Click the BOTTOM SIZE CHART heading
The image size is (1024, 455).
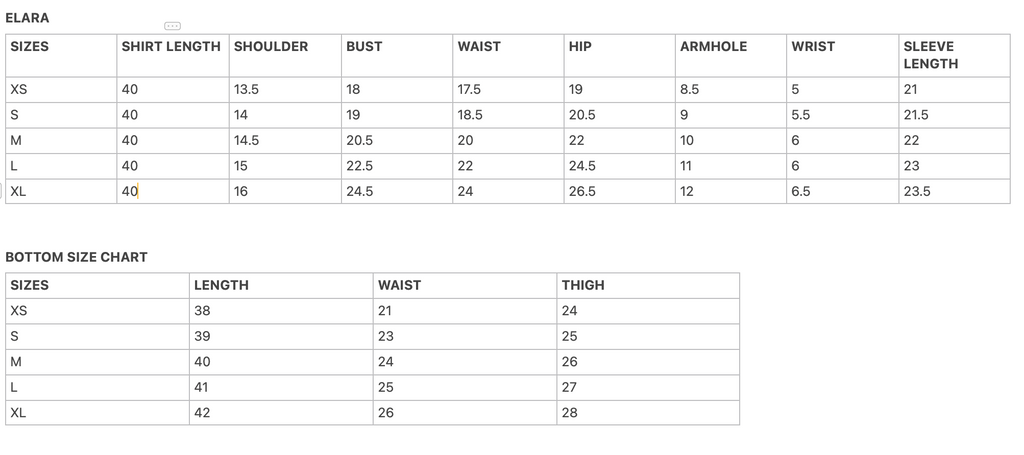pos(76,257)
